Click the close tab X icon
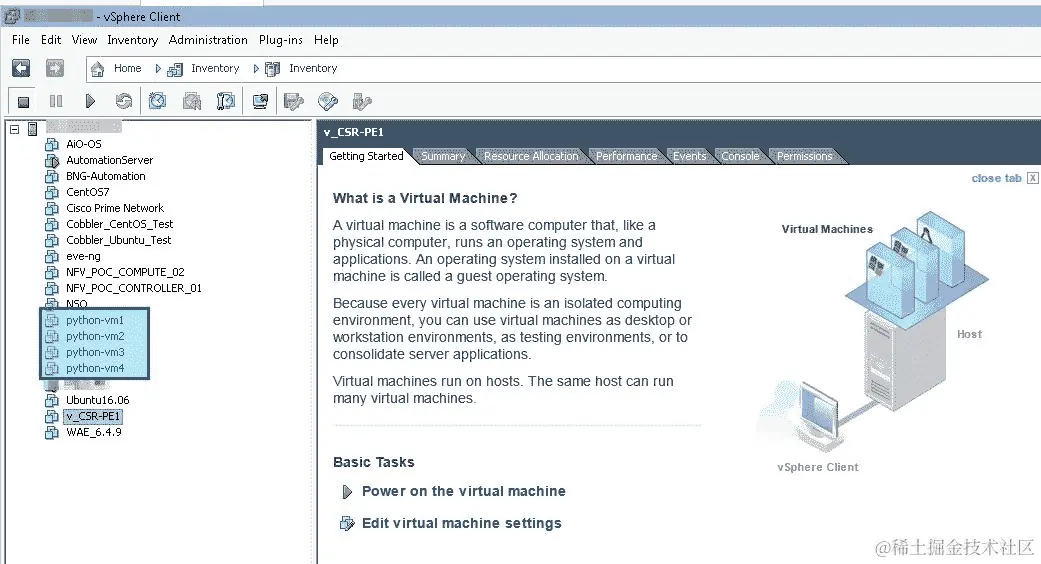Screen dimensions: 1041x564 1032,178
